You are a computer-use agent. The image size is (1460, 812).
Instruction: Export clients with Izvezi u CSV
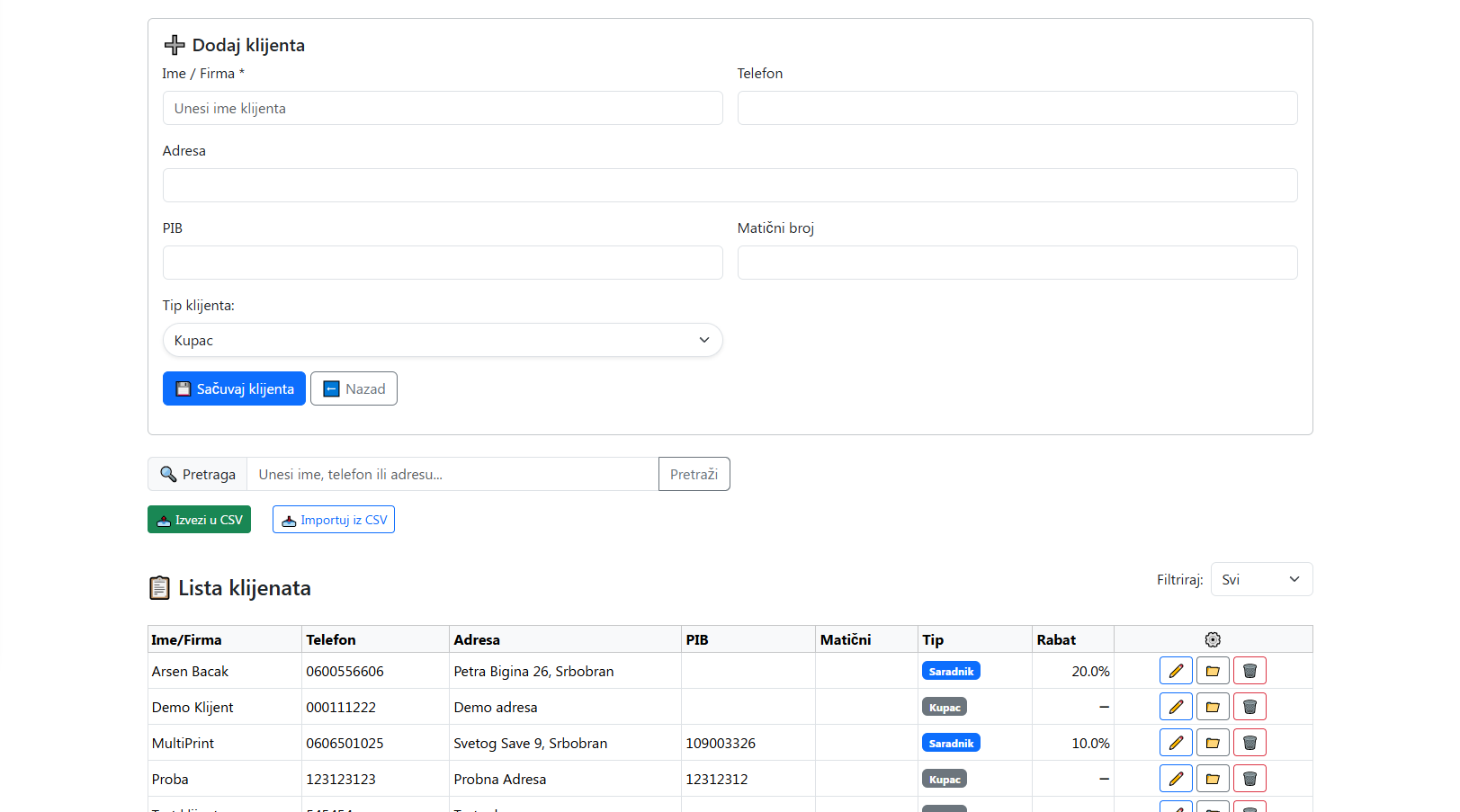click(x=199, y=520)
